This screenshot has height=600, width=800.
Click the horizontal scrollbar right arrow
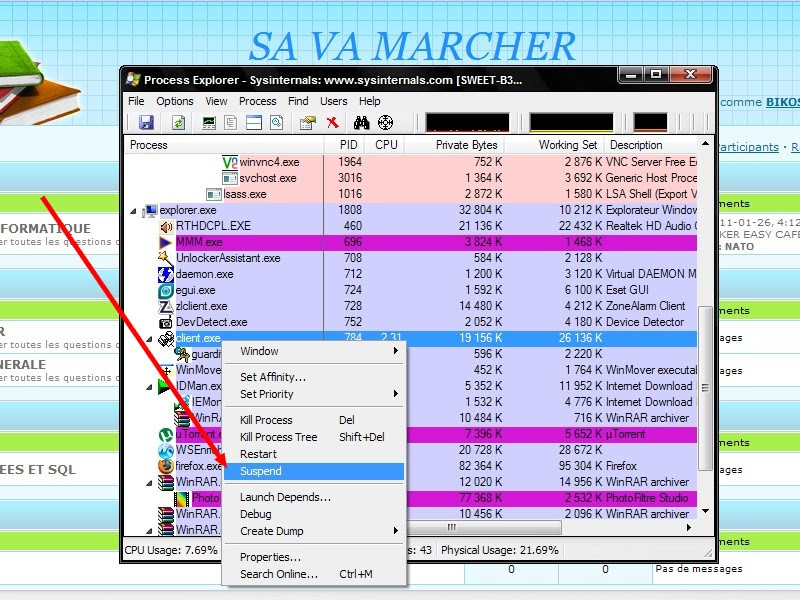tap(690, 528)
